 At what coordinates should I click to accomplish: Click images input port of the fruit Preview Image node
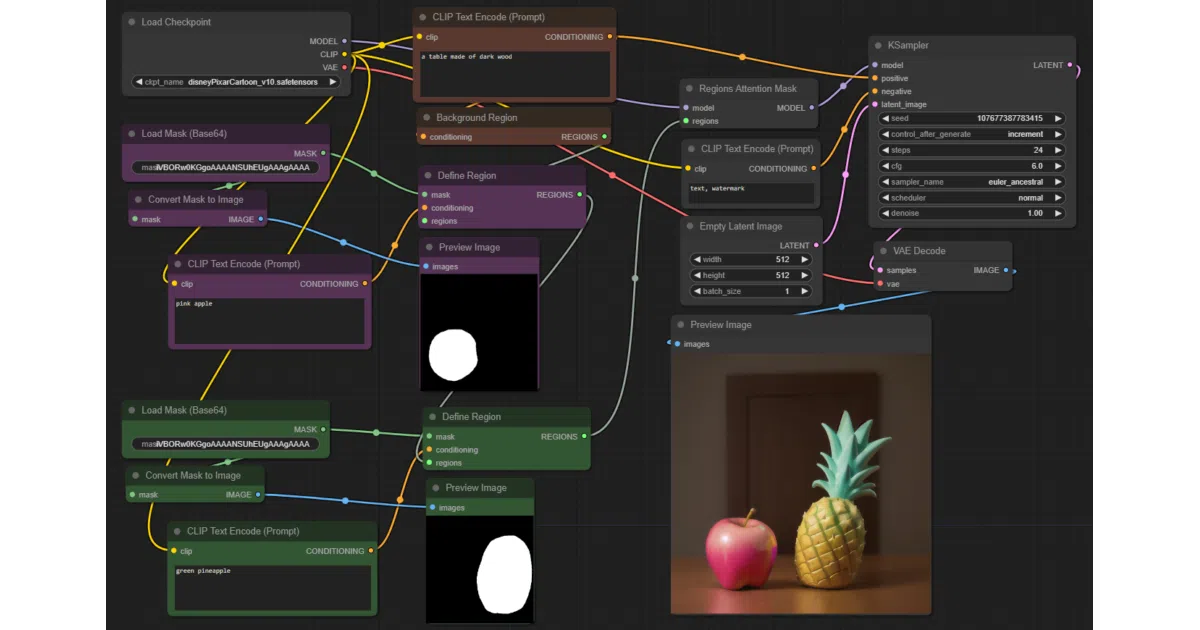click(x=677, y=344)
